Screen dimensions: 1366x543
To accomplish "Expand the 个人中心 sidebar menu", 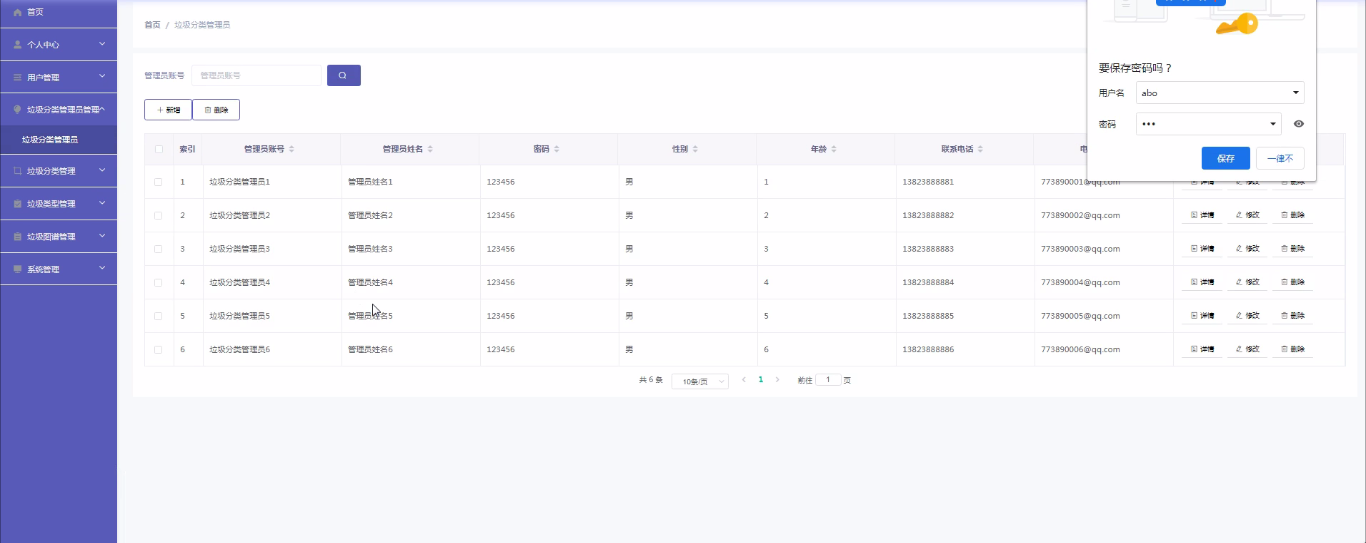I will coord(58,45).
